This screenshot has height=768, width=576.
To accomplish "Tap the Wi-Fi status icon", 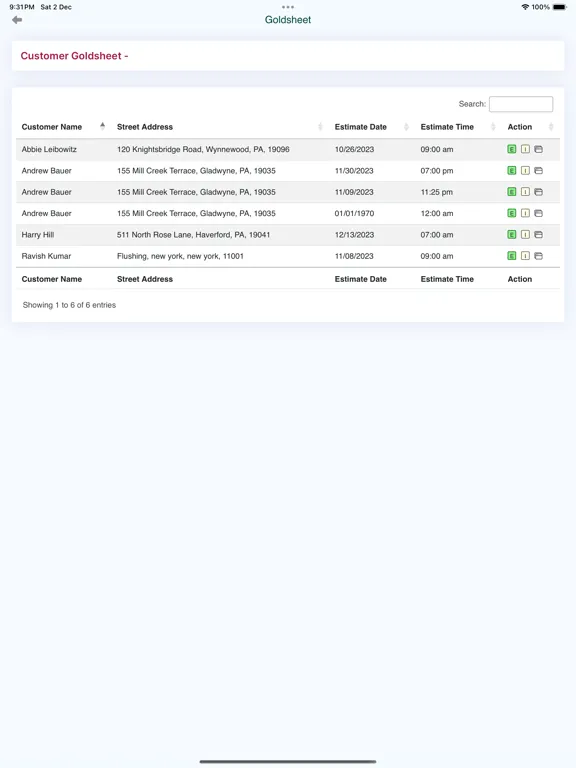I will pos(525,7).
